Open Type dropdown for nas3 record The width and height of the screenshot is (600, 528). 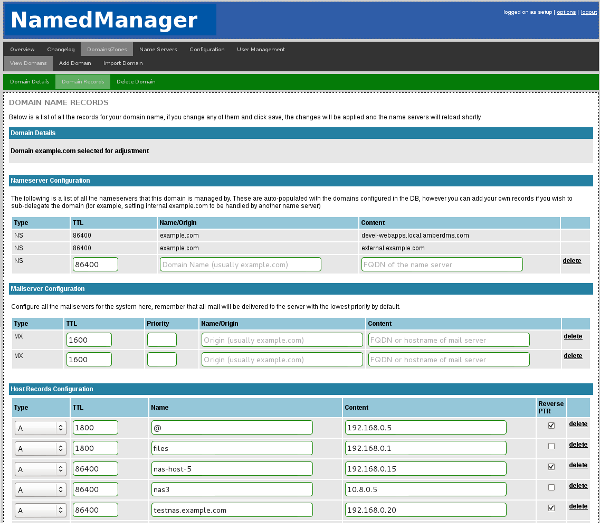[x=40, y=490]
